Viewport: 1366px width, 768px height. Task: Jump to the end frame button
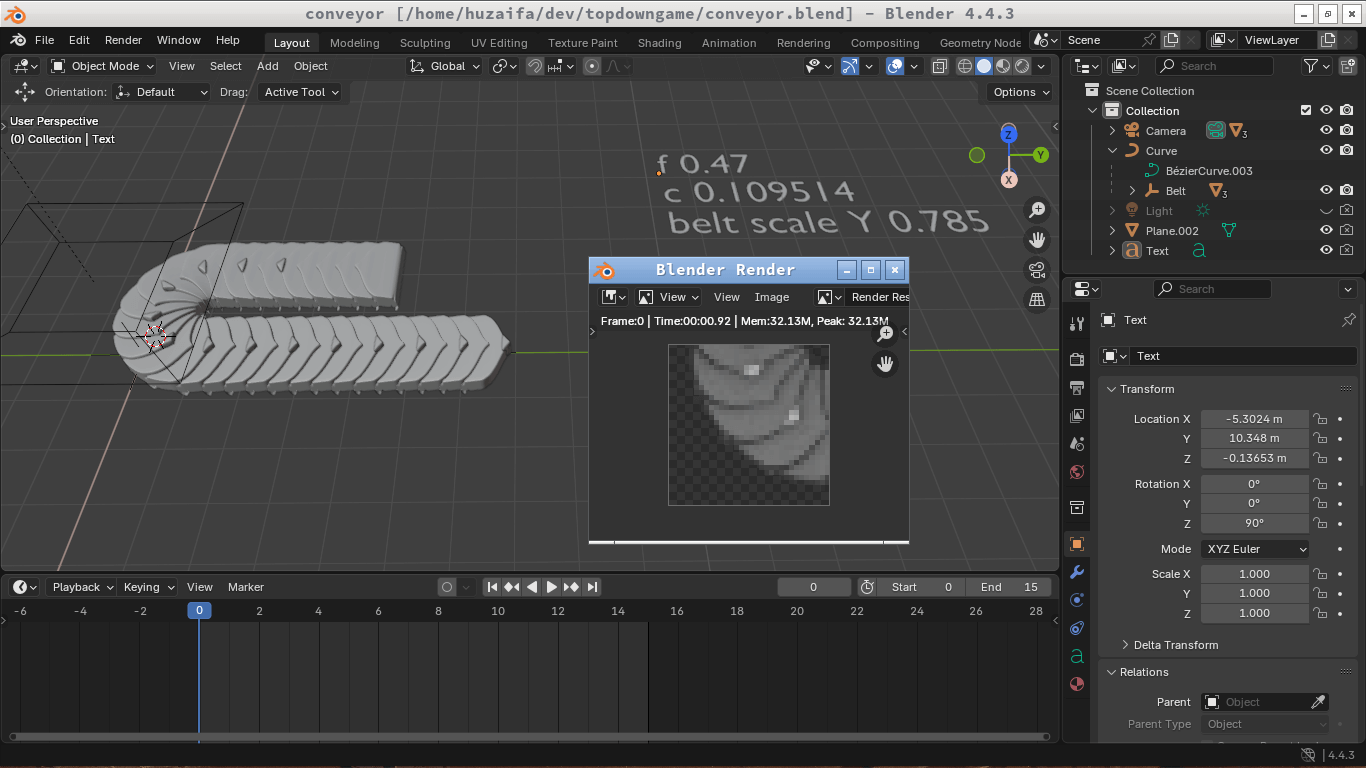click(x=592, y=587)
